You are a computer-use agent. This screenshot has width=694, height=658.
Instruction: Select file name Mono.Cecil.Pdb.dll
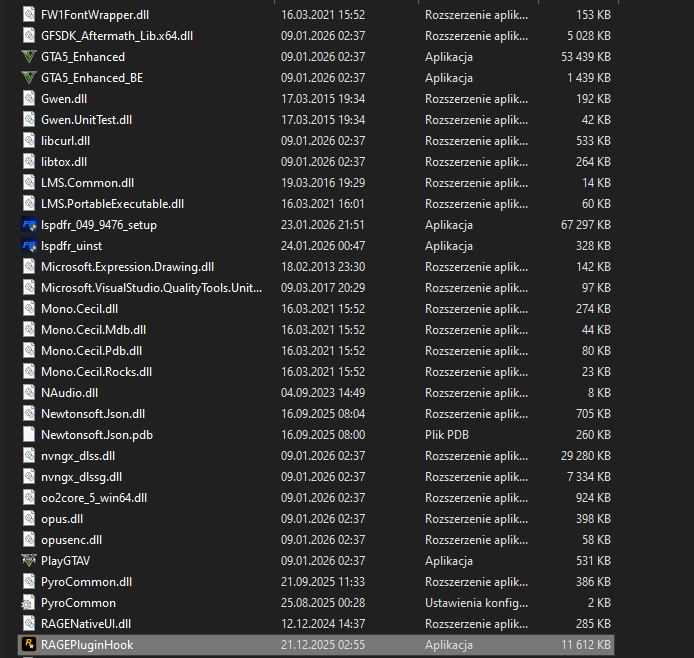[x=92, y=350]
